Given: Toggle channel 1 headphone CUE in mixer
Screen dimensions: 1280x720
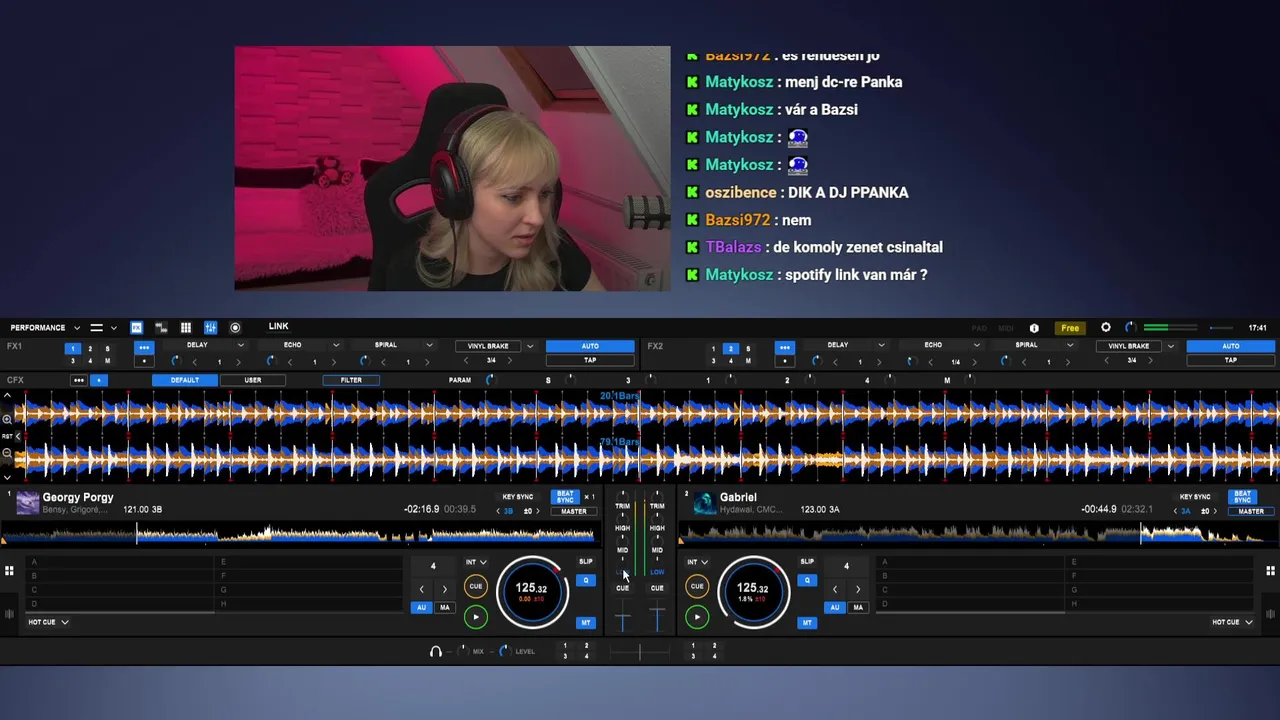Looking at the screenshot, I should [x=622, y=588].
